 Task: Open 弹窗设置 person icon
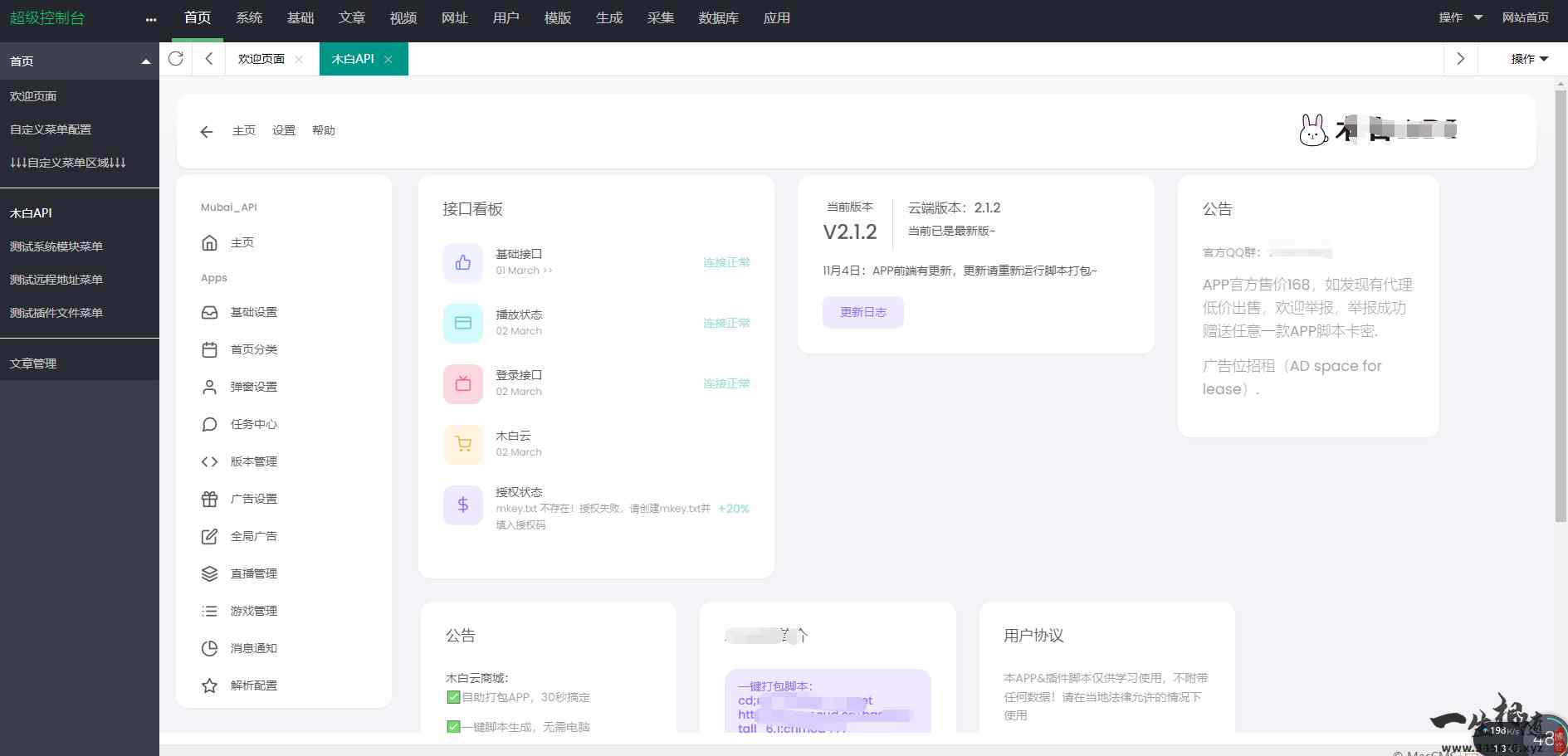pos(209,386)
